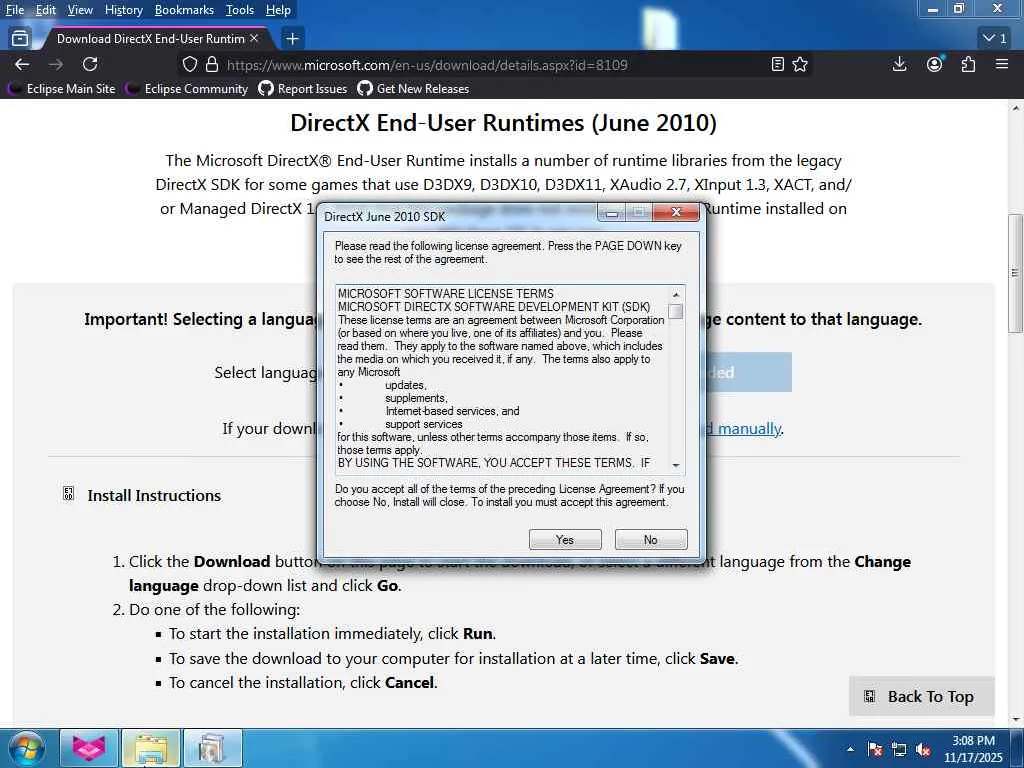1024x768 pixels.
Task: Open the pink cat taskbar application
Action: point(89,748)
